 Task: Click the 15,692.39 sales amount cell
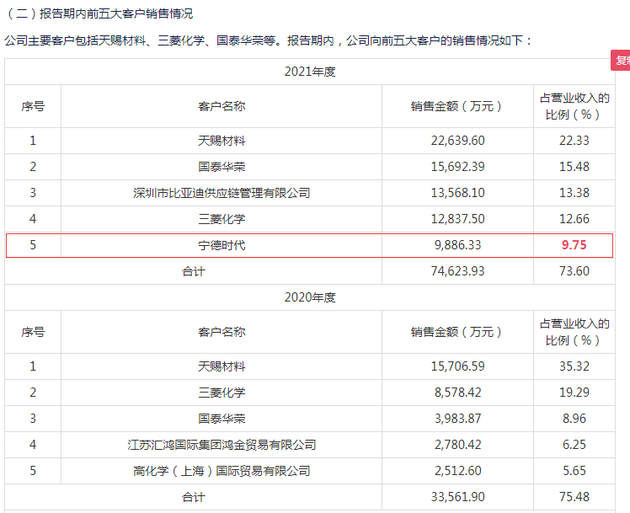(457, 166)
